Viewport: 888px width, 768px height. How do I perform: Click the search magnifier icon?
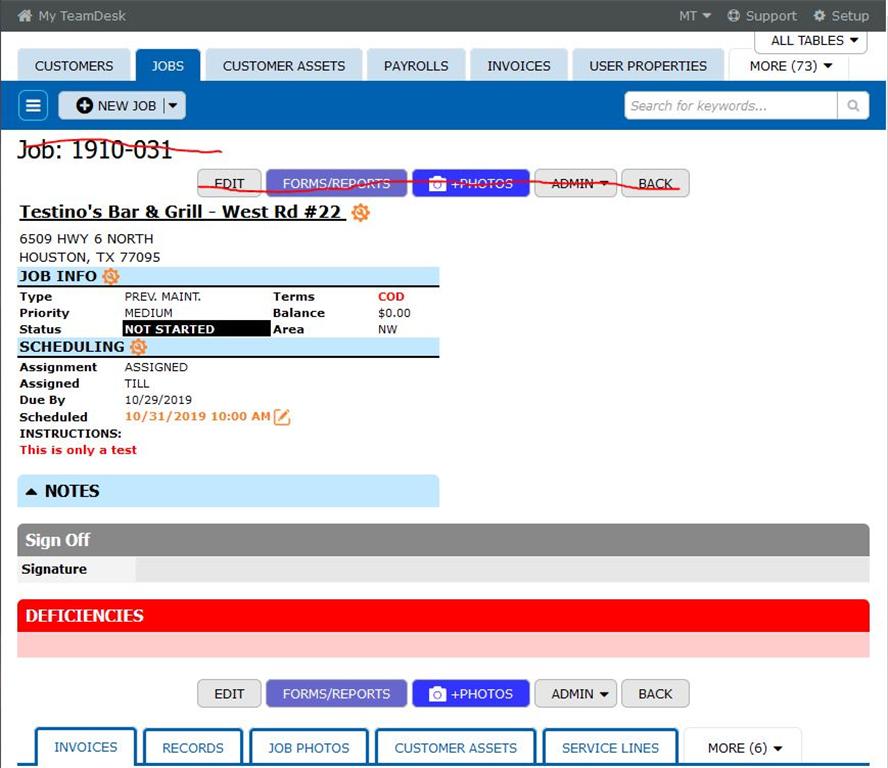click(853, 106)
